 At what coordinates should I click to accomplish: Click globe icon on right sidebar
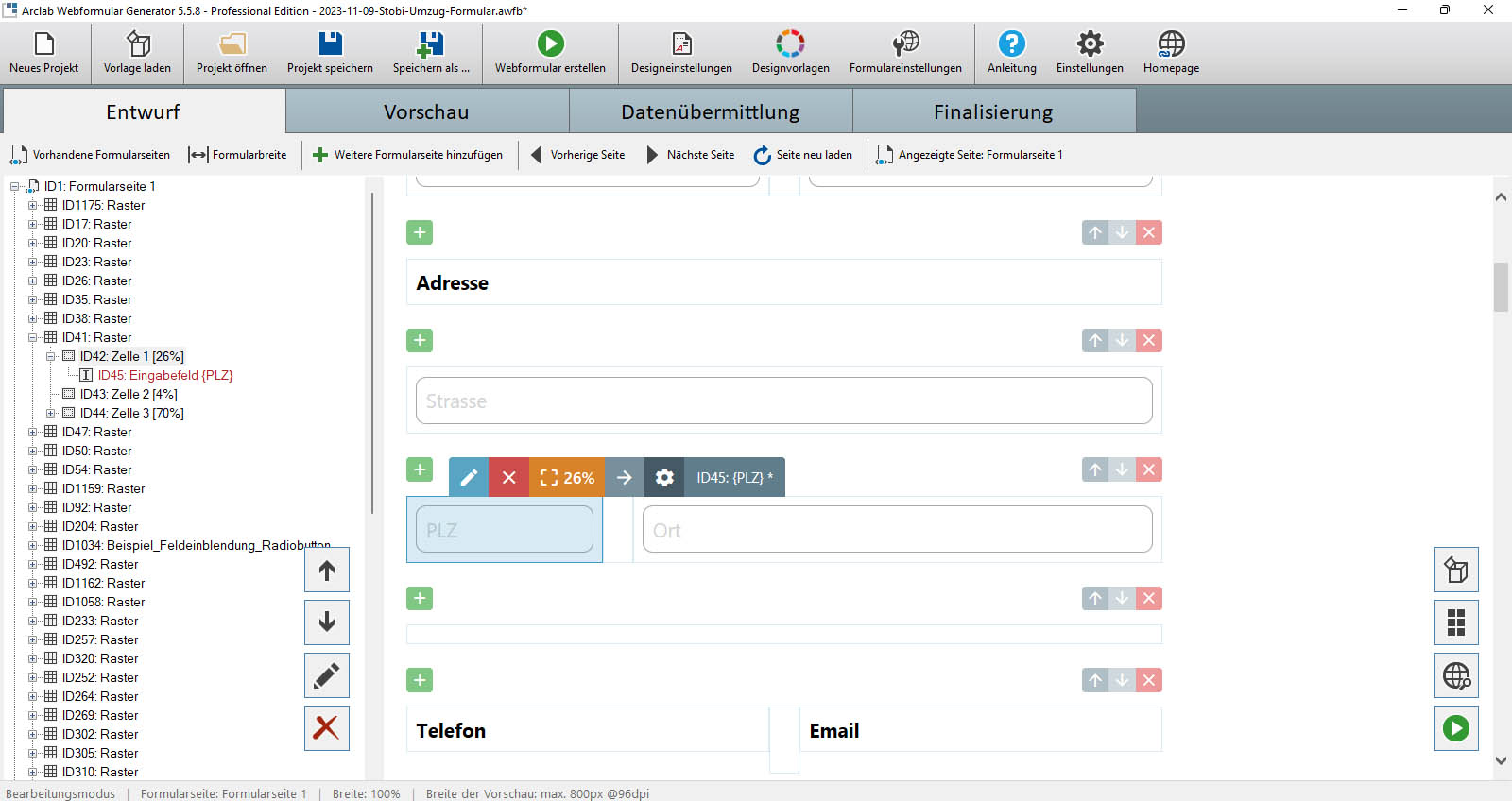(1455, 675)
